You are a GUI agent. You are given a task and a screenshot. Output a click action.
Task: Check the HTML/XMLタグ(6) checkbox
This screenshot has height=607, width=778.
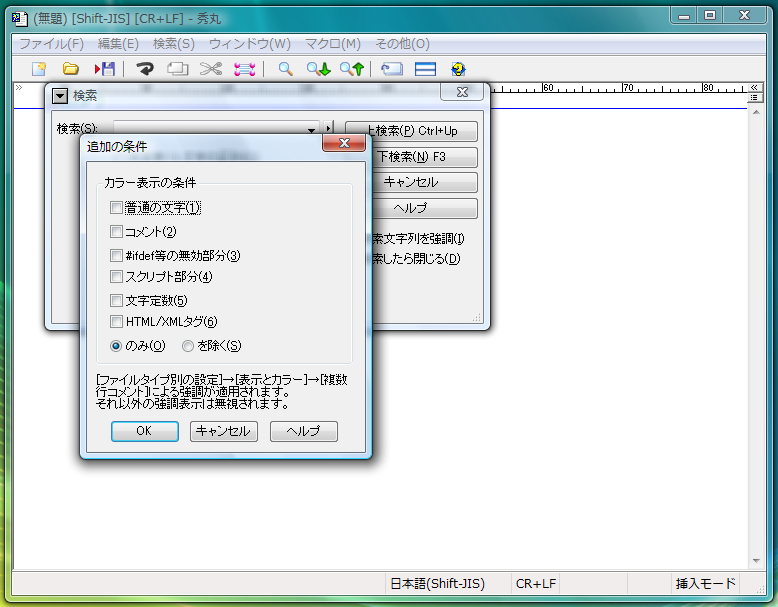116,322
